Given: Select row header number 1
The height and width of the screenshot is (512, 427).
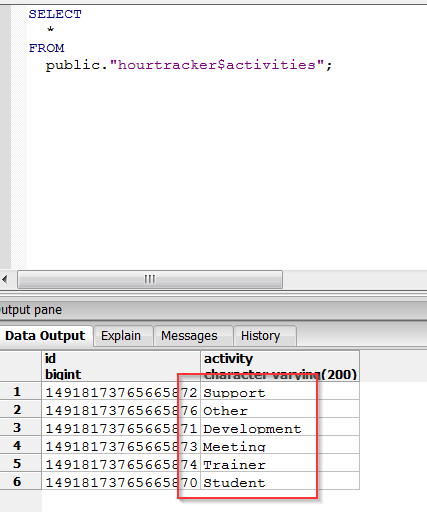Looking at the screenshot, I should (x=21, y=391).
